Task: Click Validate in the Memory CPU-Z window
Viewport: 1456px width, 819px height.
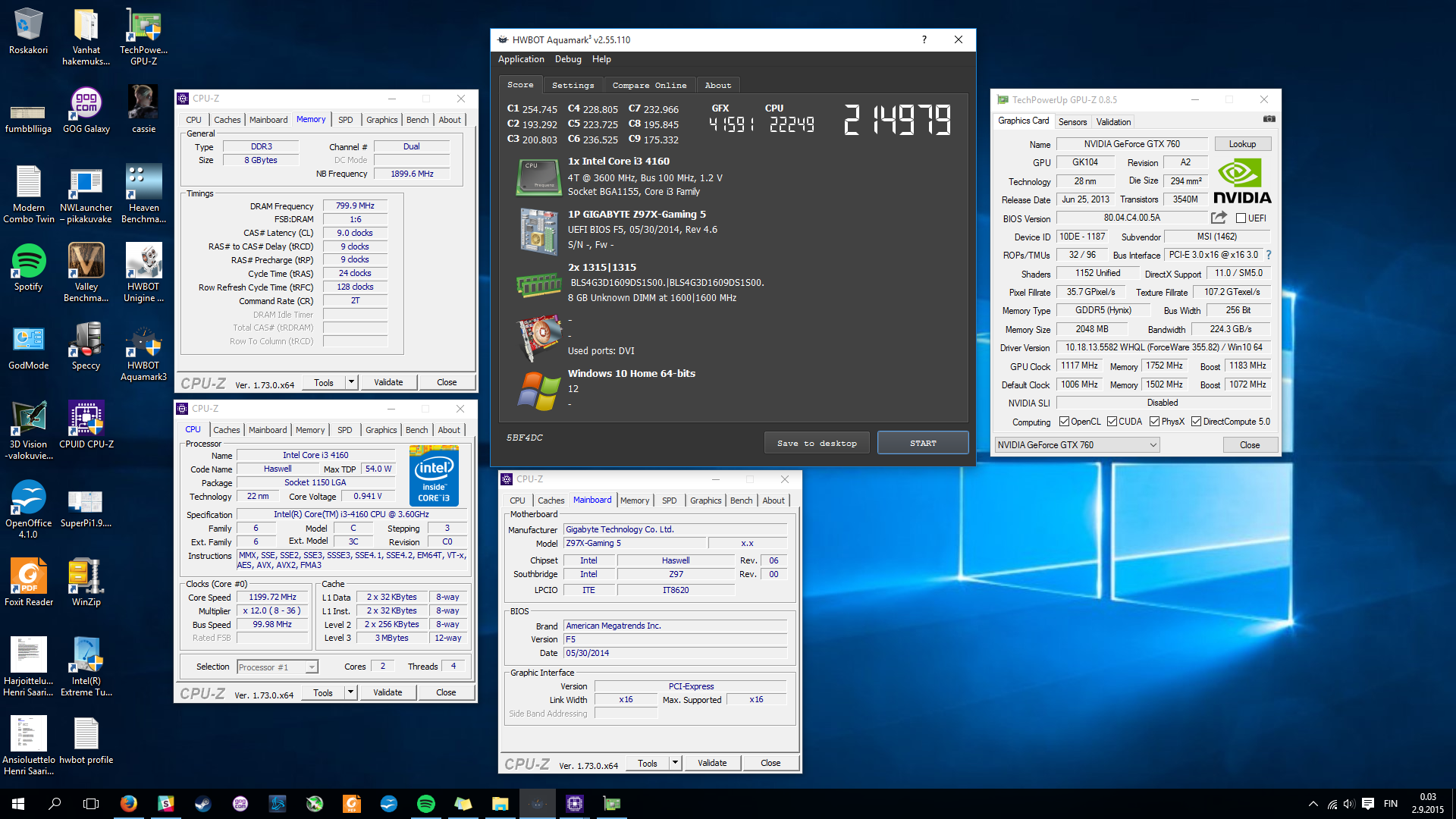Action: tap(388, 382)
